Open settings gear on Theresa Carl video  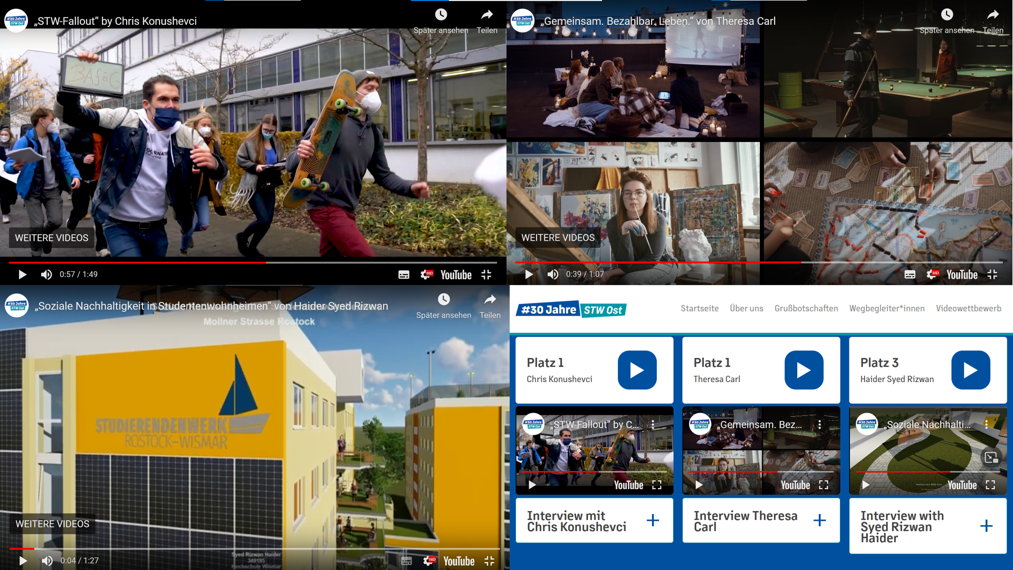pyautogui.click(x=932, y=275)
